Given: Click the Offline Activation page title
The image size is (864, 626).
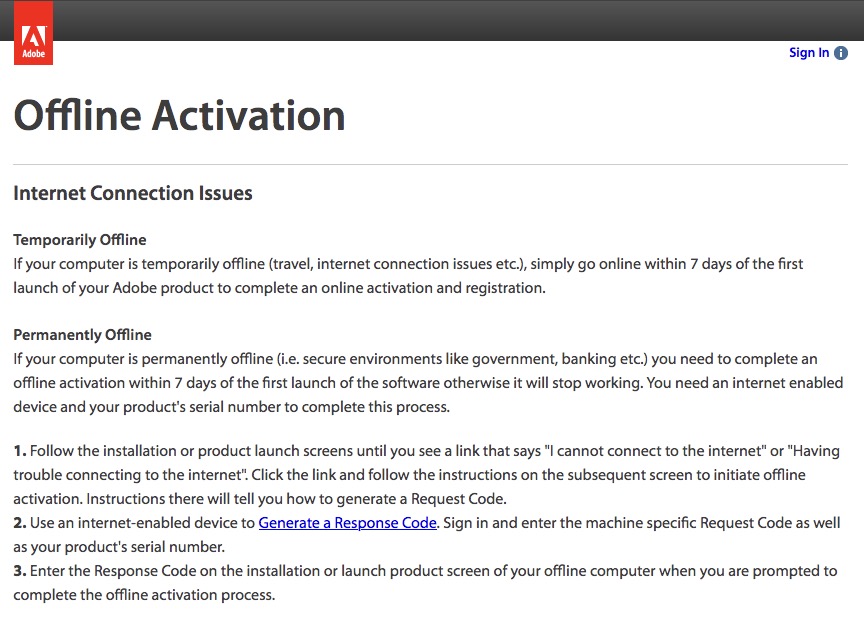Looking at the screenshot, I should (x=180, y=116).
